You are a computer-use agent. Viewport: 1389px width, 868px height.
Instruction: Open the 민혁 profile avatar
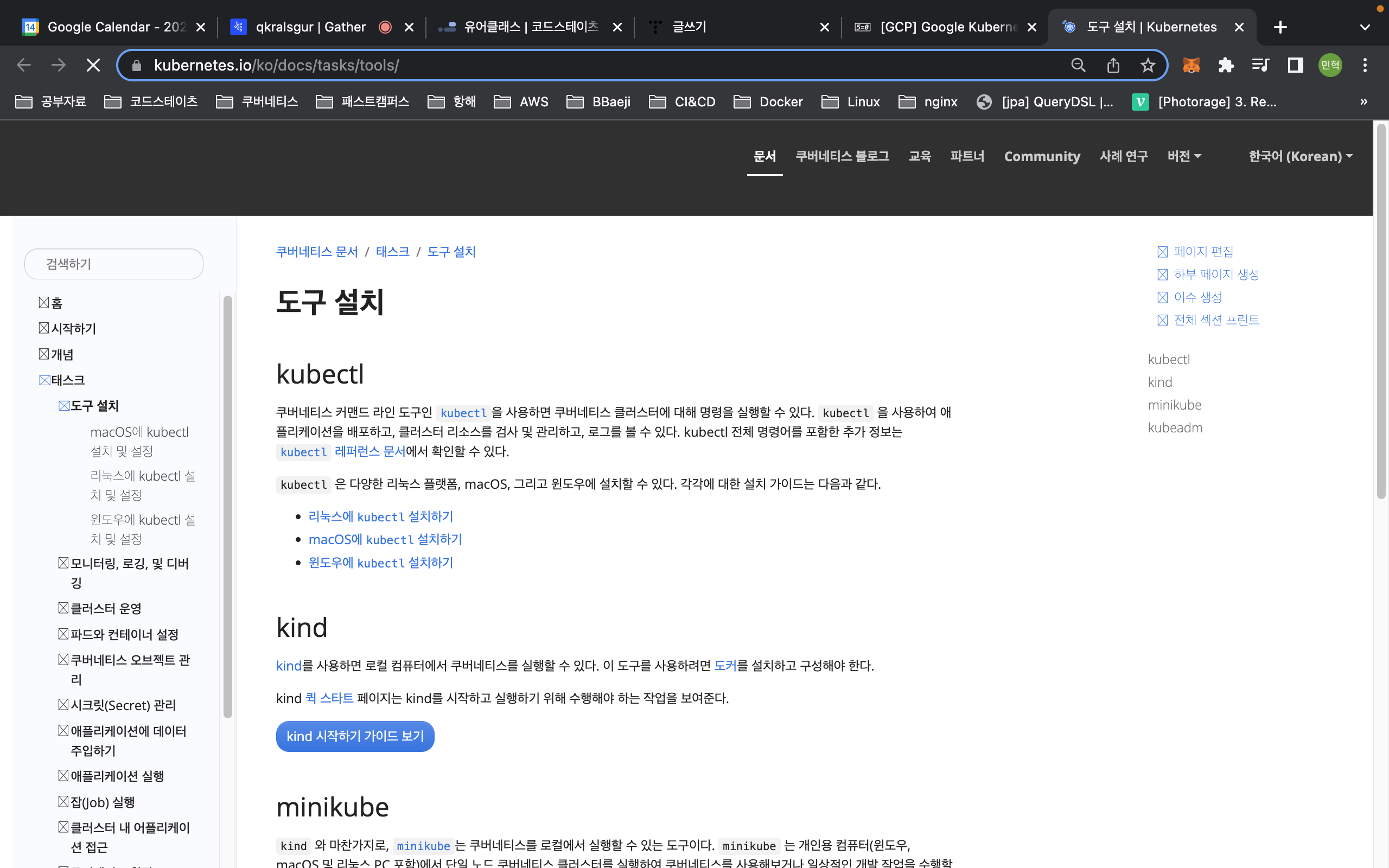1330,66
